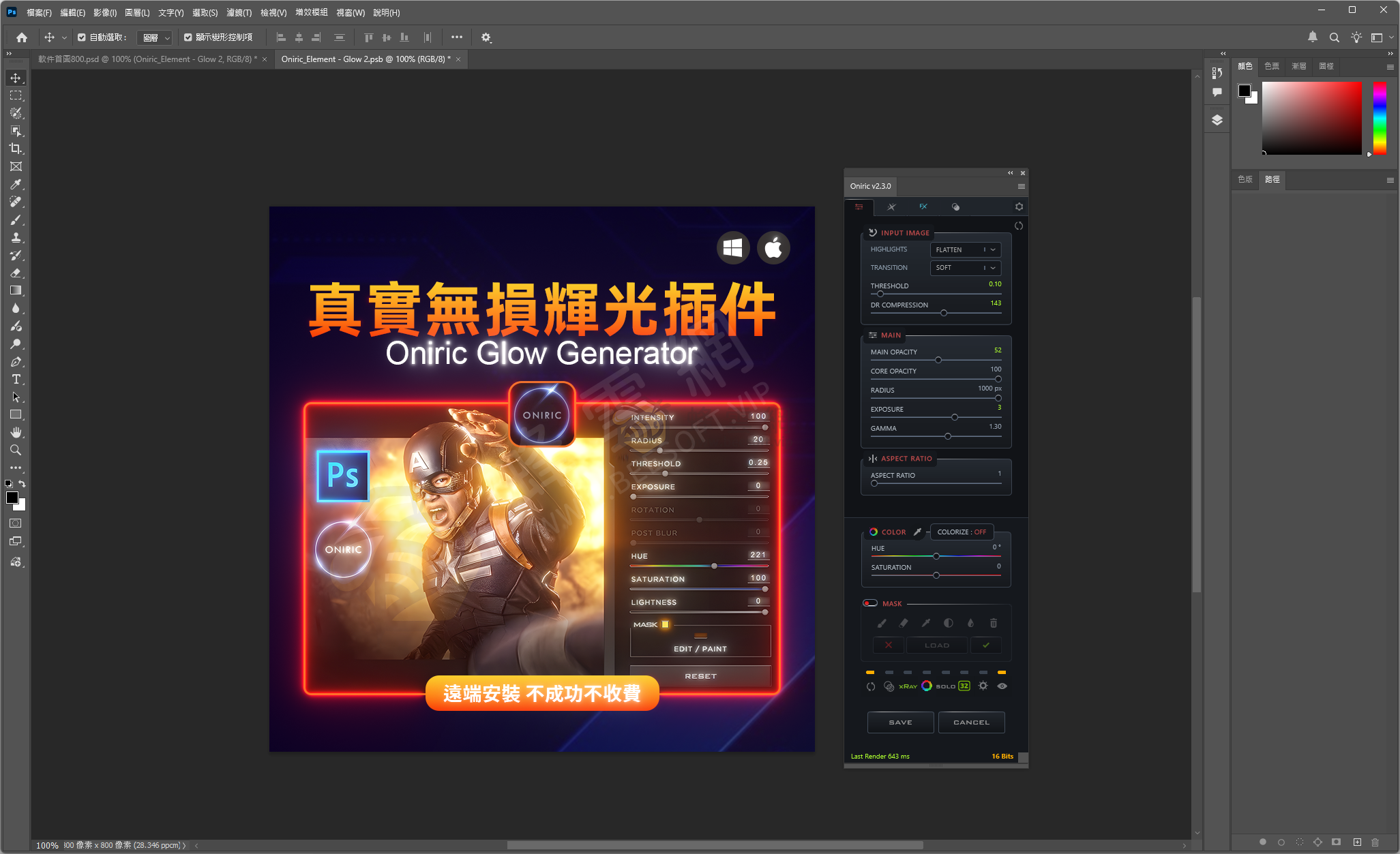Switch to the FX tab in Oniric

coord(923,207)
